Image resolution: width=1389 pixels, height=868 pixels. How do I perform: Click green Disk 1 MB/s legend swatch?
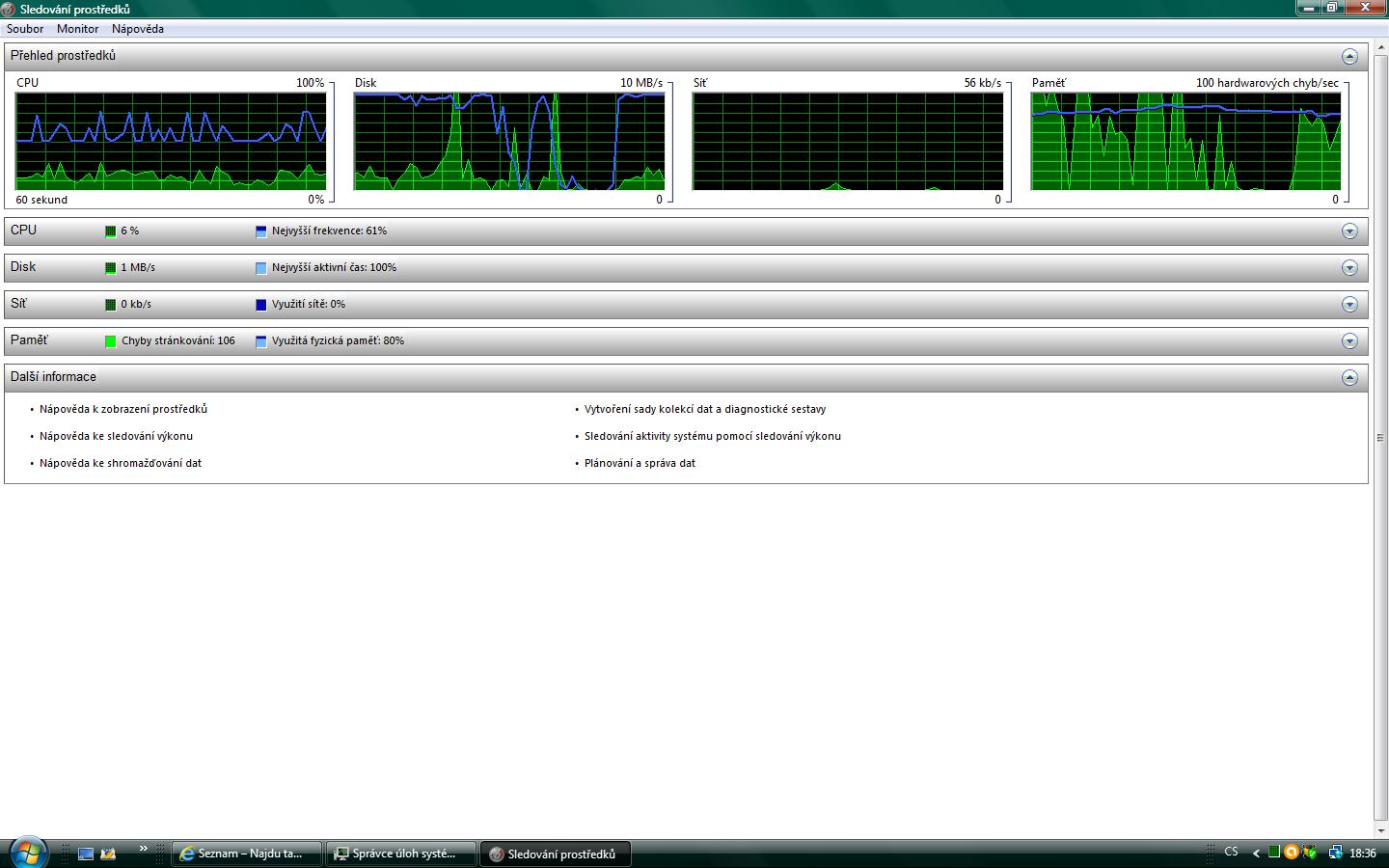pos(111,268)
